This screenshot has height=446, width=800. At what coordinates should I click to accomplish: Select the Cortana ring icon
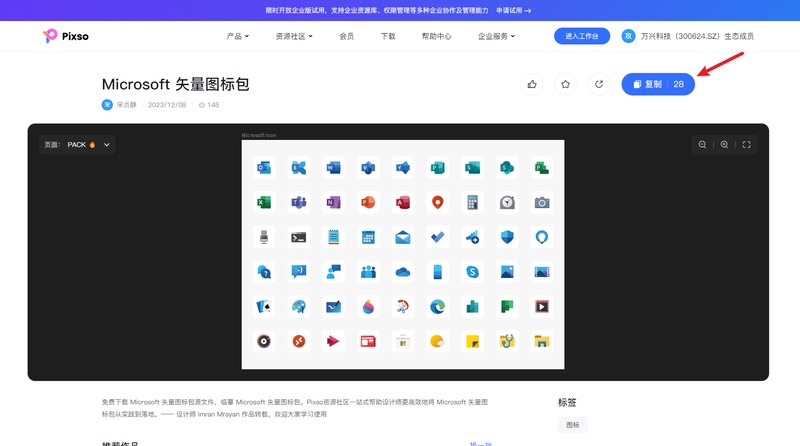[x=542, y=237]
